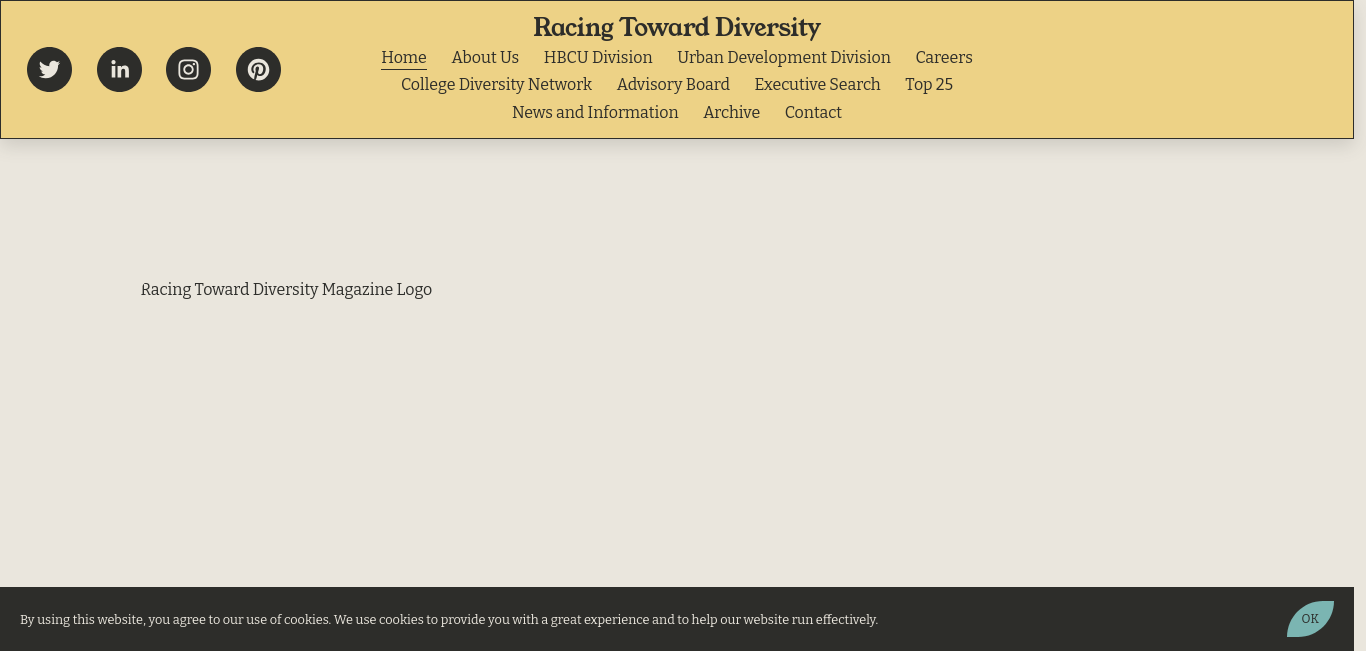Screen dimensions: 1366x651
Task: Go to the Home menu item
Action: (404, 57)
